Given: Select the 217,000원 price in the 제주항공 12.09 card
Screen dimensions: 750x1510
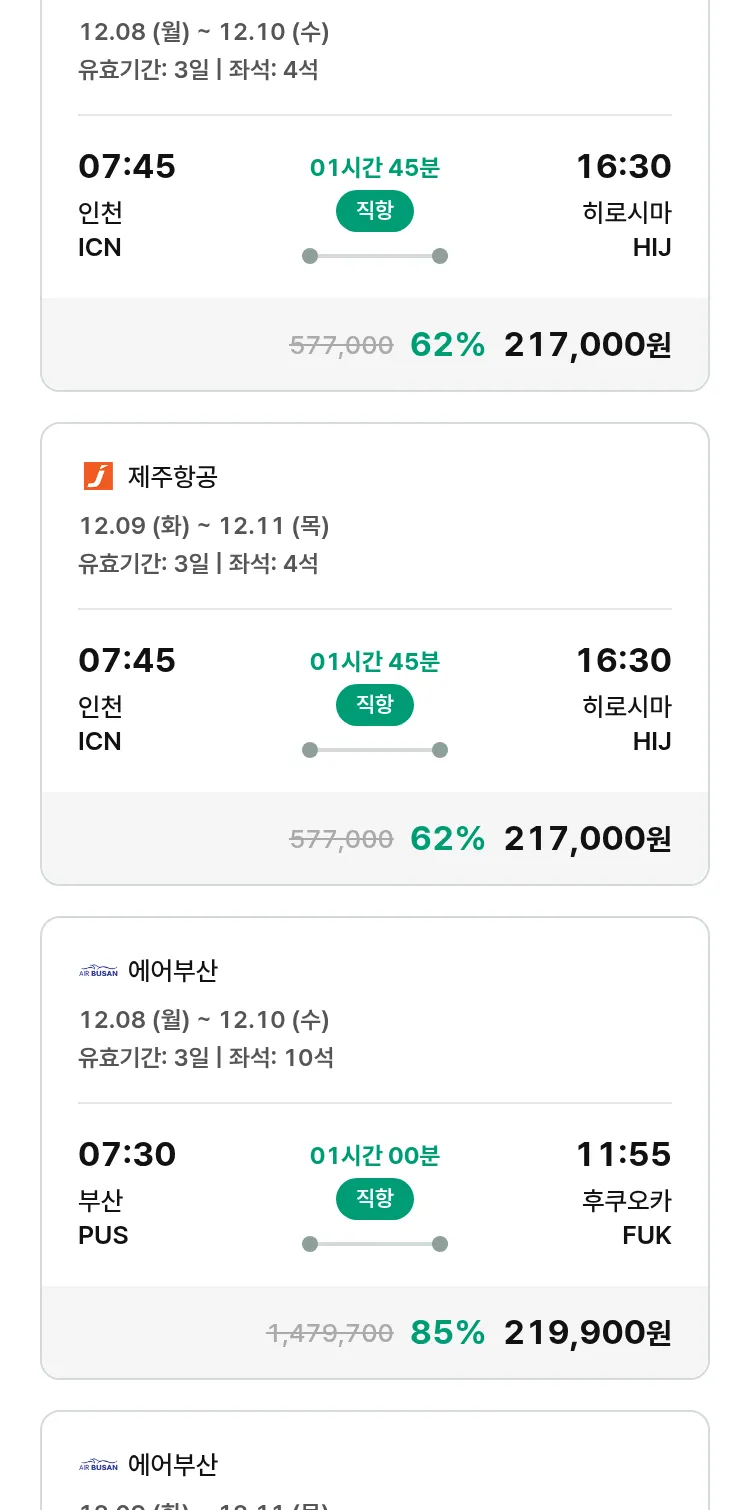Looking at the screenshot, I should (587, 839).
